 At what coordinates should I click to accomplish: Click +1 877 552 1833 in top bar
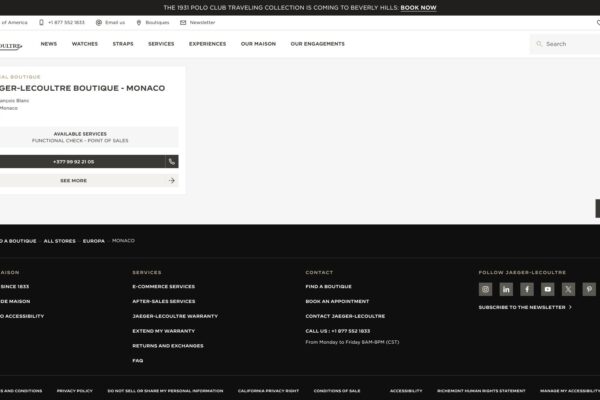[66, 23]
